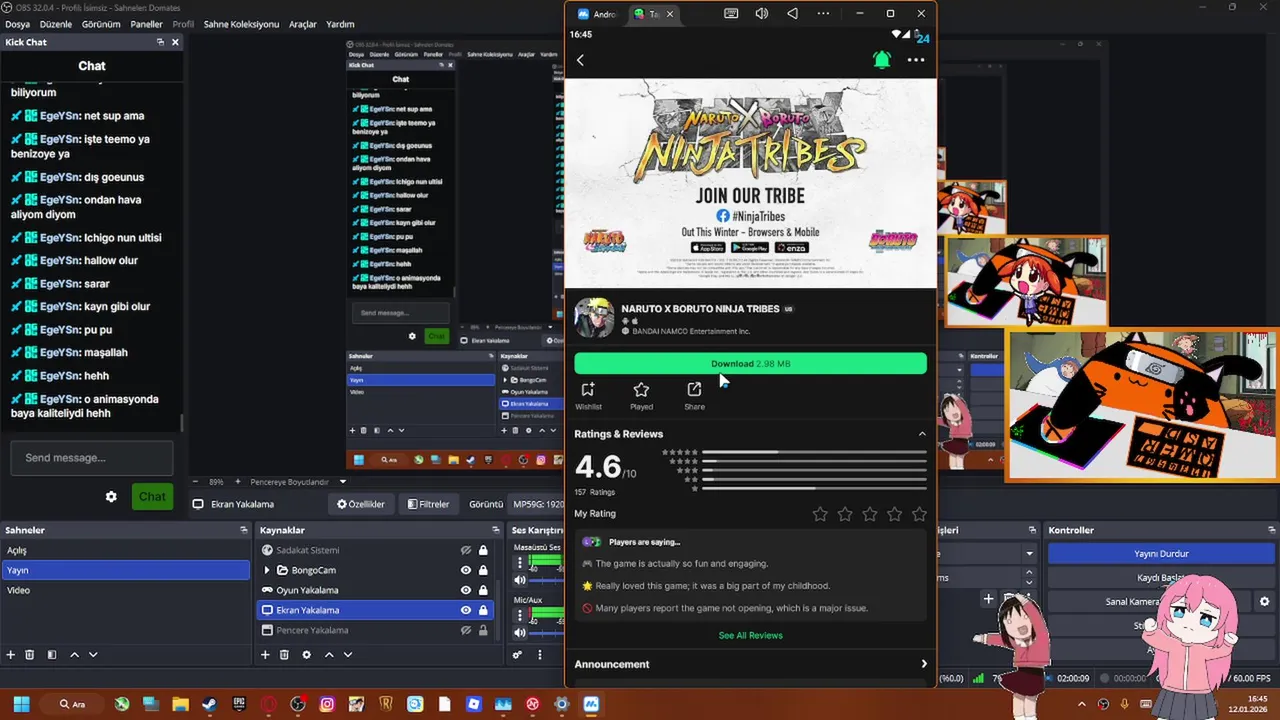Image resolution: width=1280 pixels, height=720 pixels.
Task: Hide the BongoCam source
Action: [x=466, y=570]
